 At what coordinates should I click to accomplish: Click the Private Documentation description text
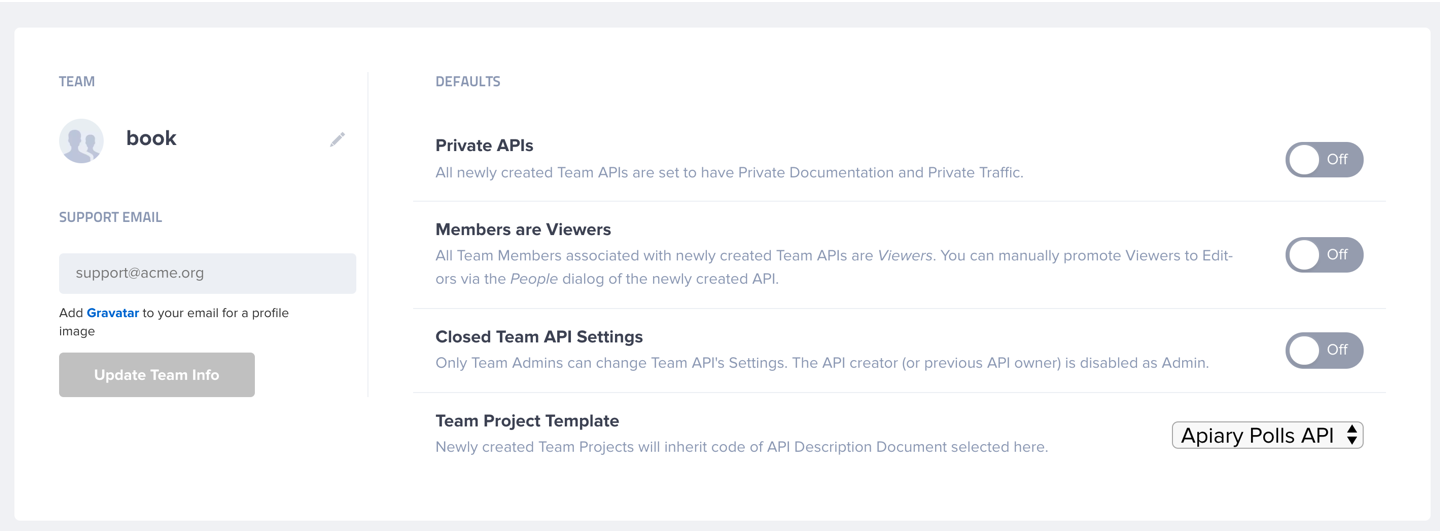coord(729,173)
